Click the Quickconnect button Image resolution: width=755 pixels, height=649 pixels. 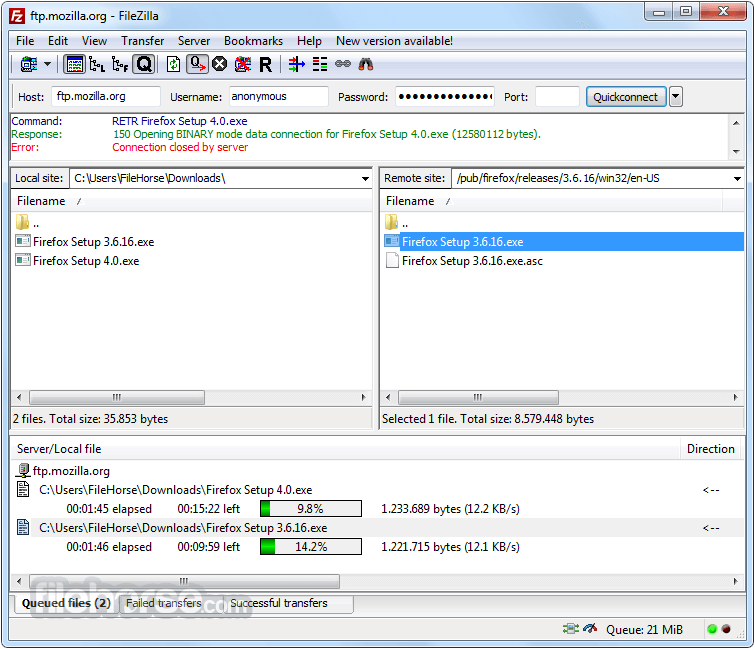click(625, 97)
